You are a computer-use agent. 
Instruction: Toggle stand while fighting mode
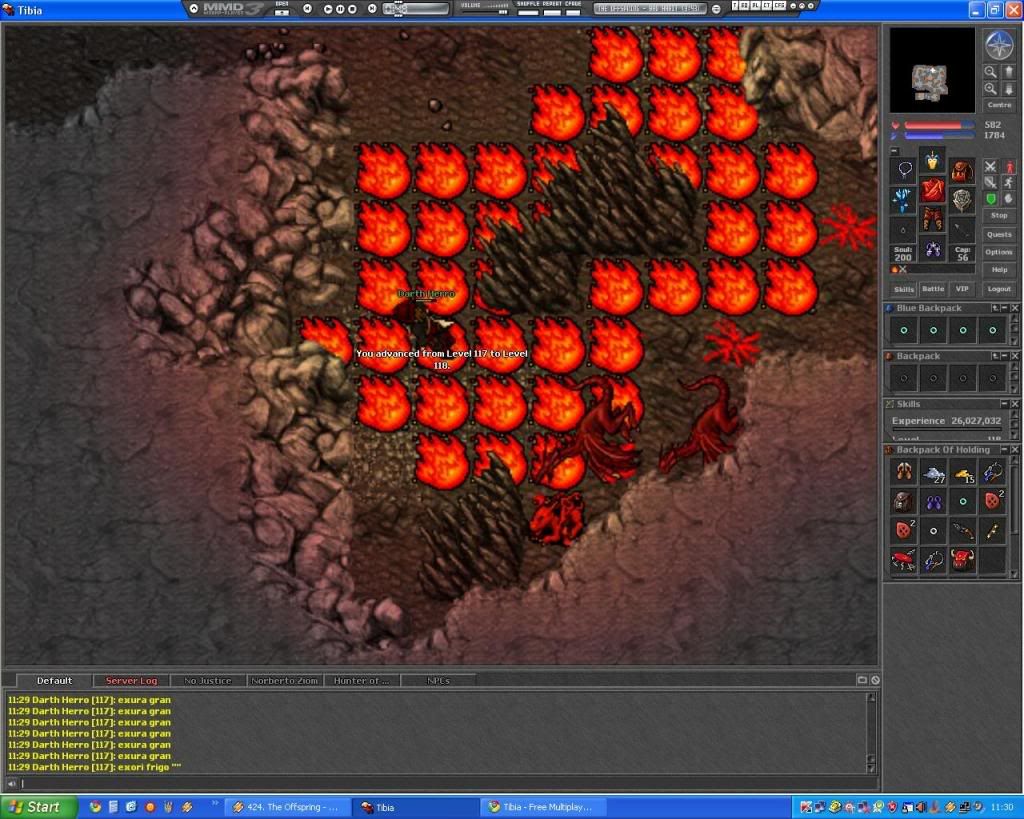tap(1009, 167)
